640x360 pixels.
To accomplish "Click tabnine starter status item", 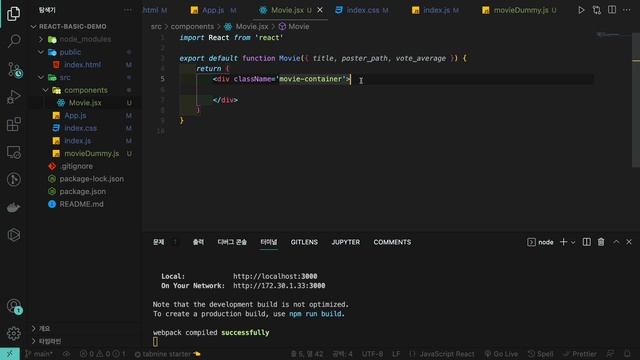I will [167, 354].
